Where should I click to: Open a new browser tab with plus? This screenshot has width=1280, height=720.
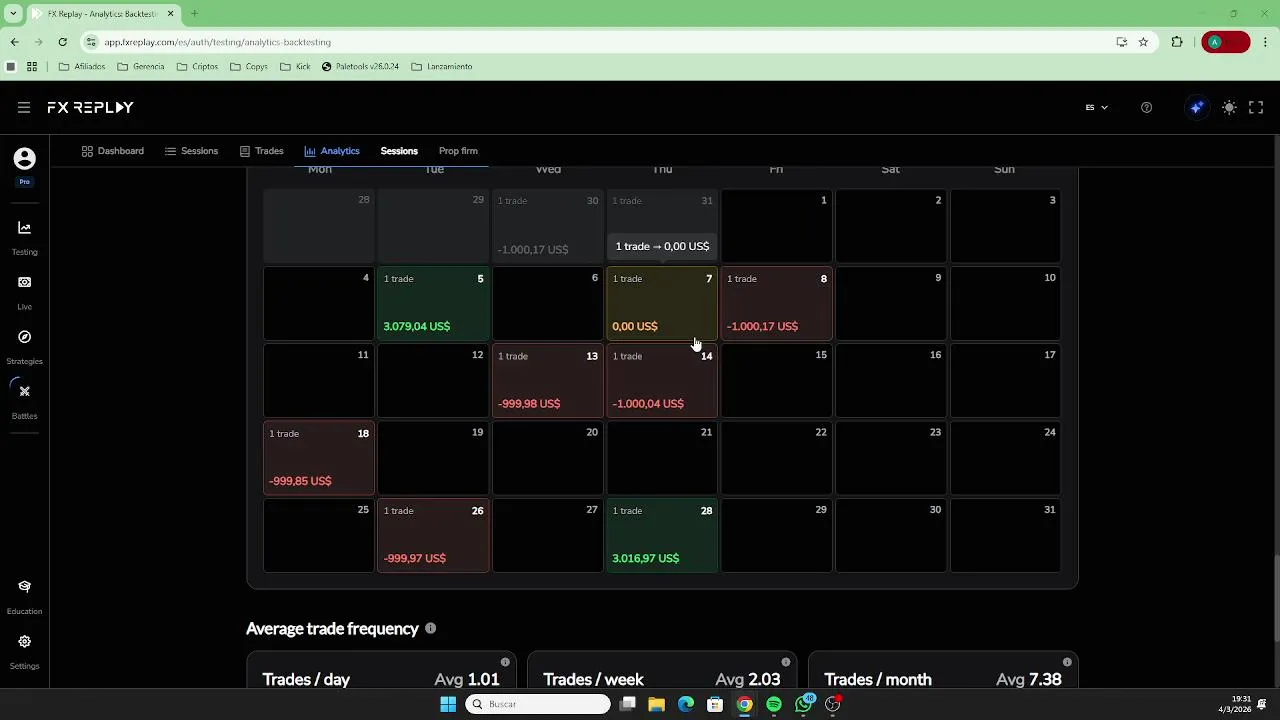pos(194,14)
